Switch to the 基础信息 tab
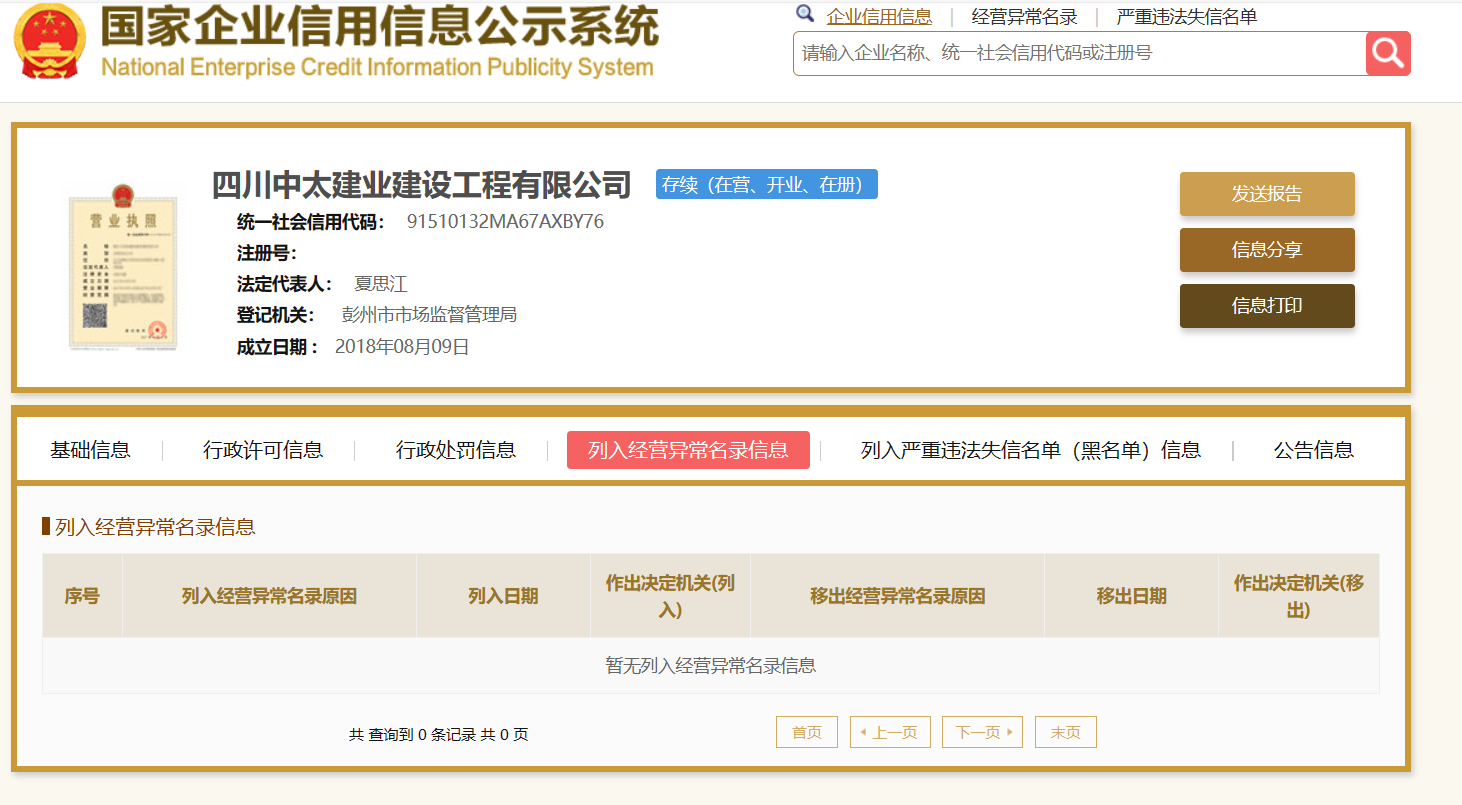This screenshot has width=1462, height=805. [x=90, y=450]
